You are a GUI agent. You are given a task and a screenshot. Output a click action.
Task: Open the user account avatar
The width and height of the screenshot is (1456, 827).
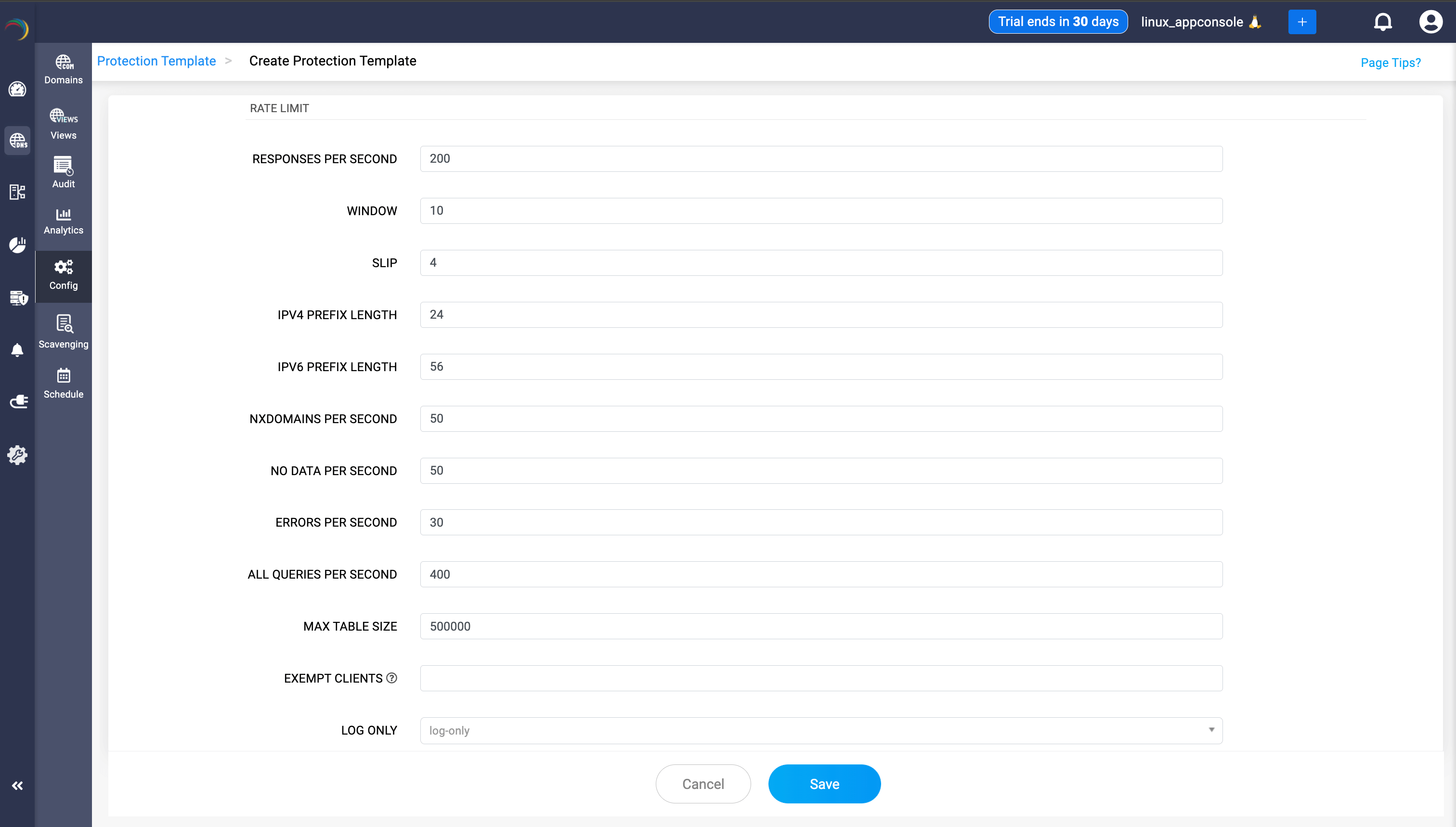1431,22
